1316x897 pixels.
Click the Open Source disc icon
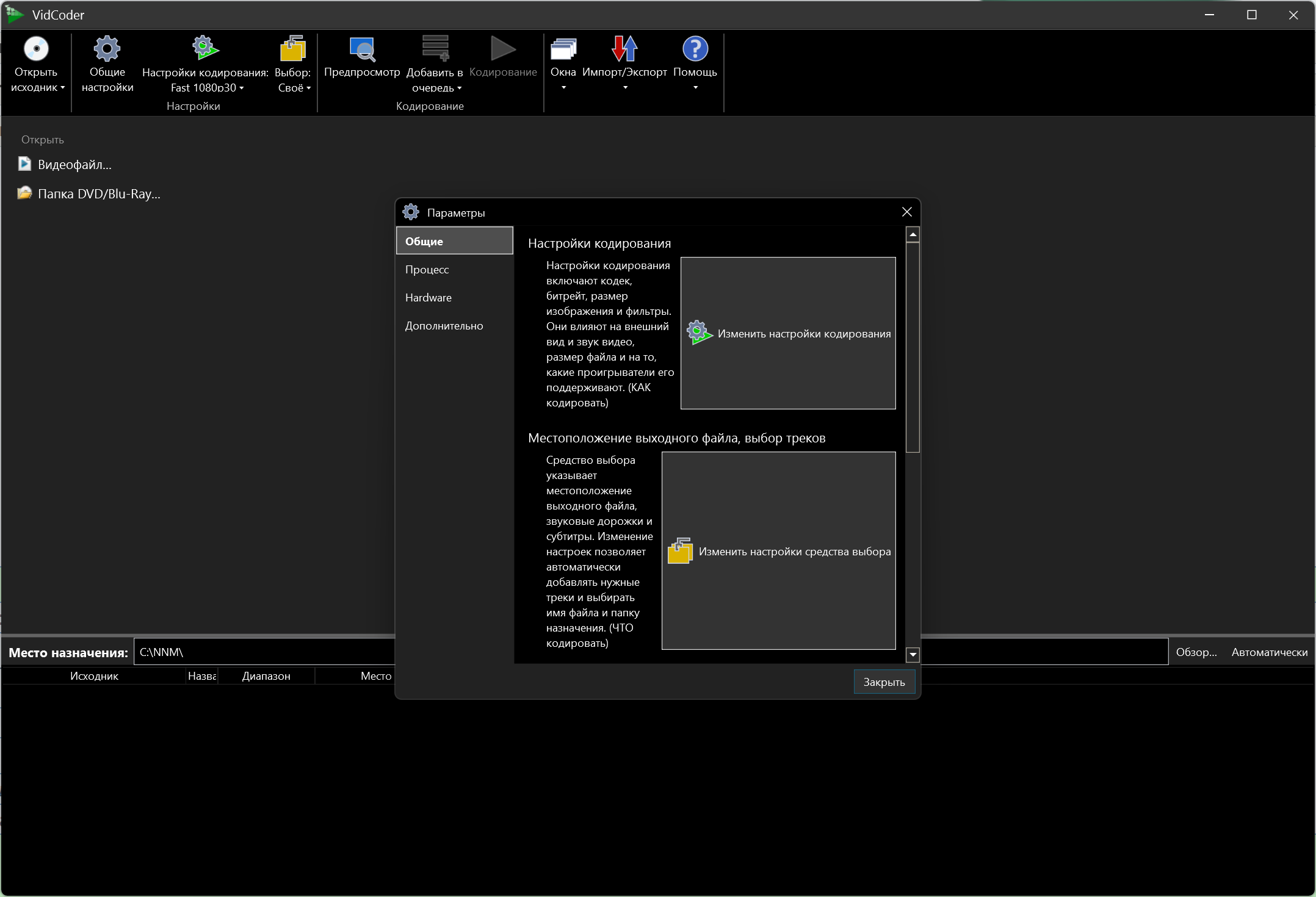point(36,49)
